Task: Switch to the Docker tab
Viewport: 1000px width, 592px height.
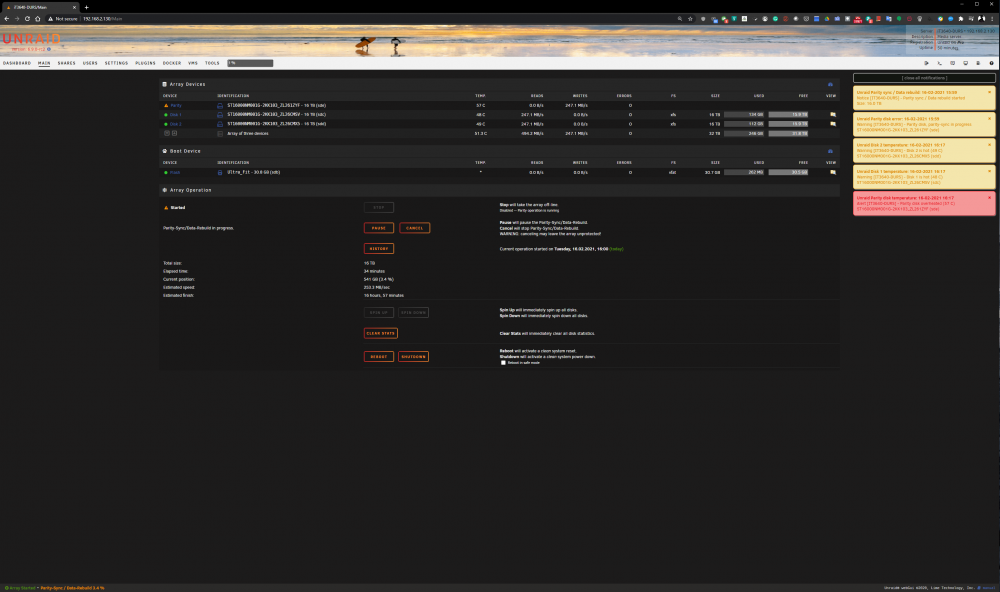Action: coord(172,63)
